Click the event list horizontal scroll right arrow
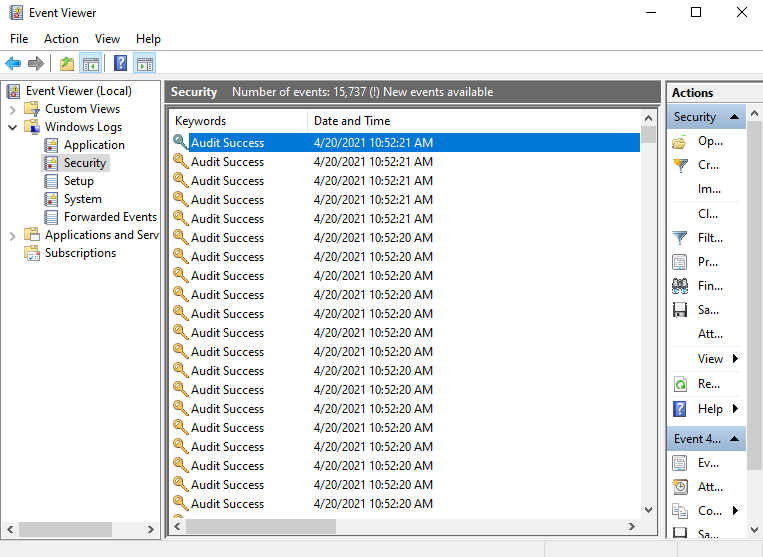The width and height of the screenshot is (763, 557). coord(632,526)
